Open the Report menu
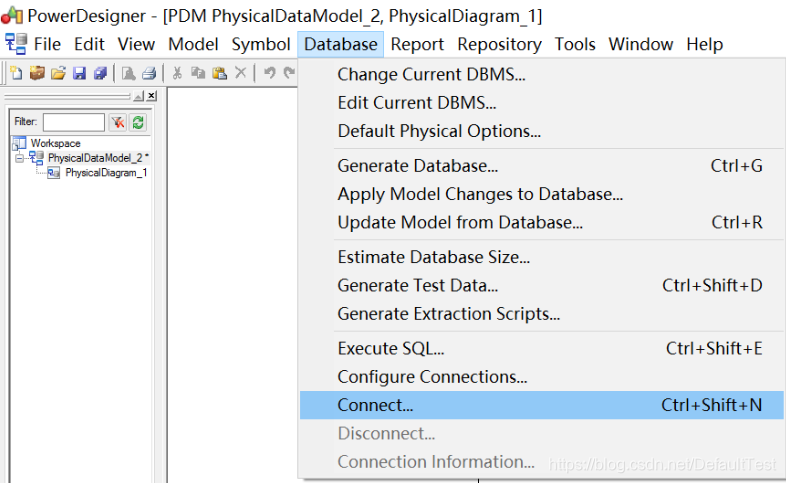 [x=417, y=44]
